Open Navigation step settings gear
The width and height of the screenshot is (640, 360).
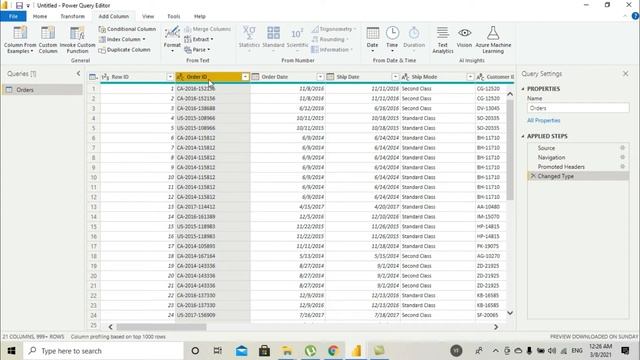point(622,157)
